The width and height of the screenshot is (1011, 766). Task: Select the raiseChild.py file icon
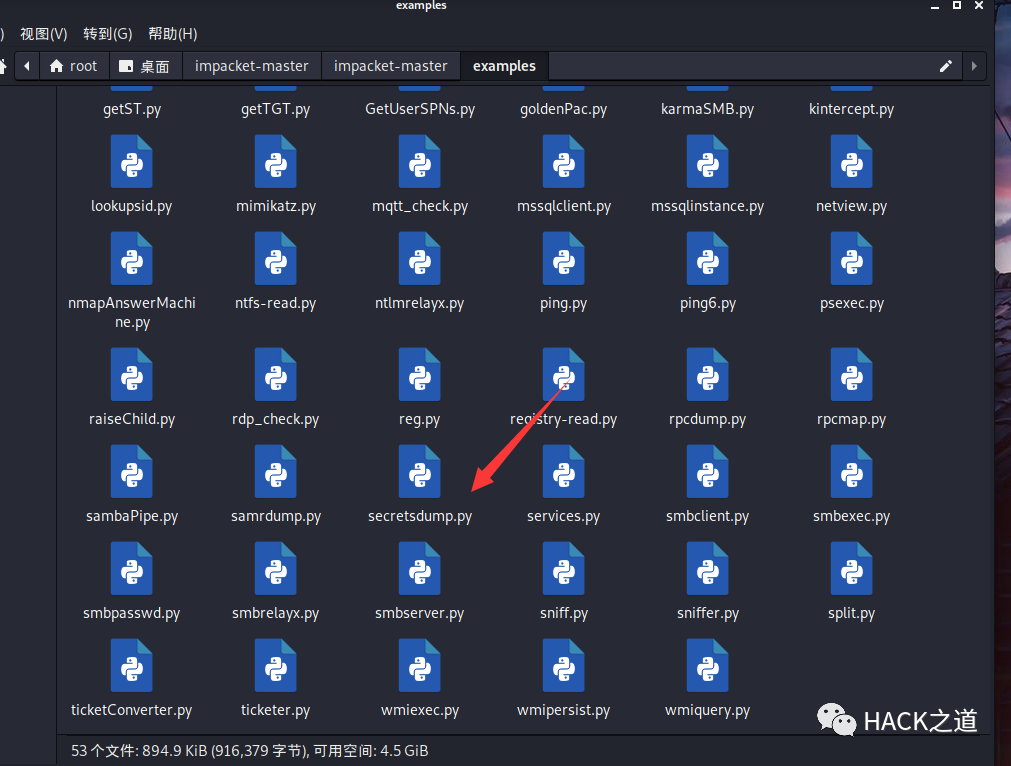pyautogui.click(x=132, y=375)
